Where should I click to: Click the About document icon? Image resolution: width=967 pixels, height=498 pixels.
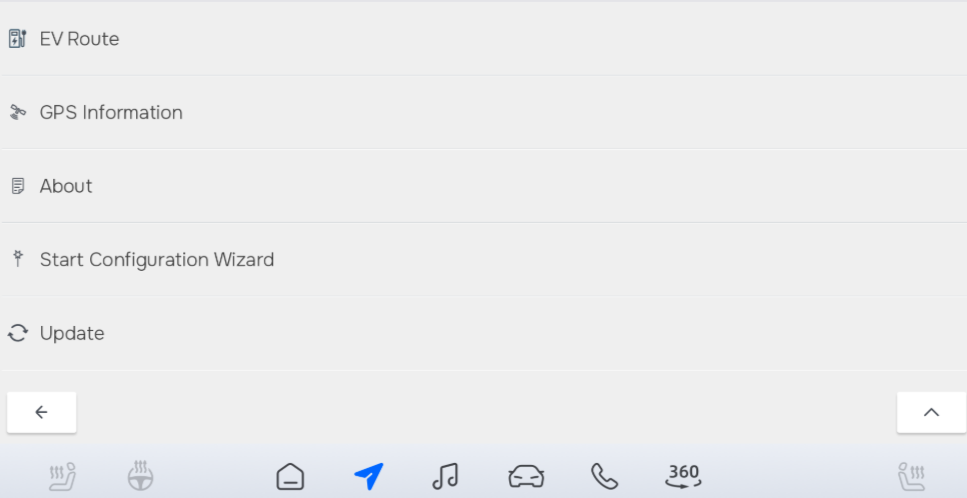[x=18, y=186]
